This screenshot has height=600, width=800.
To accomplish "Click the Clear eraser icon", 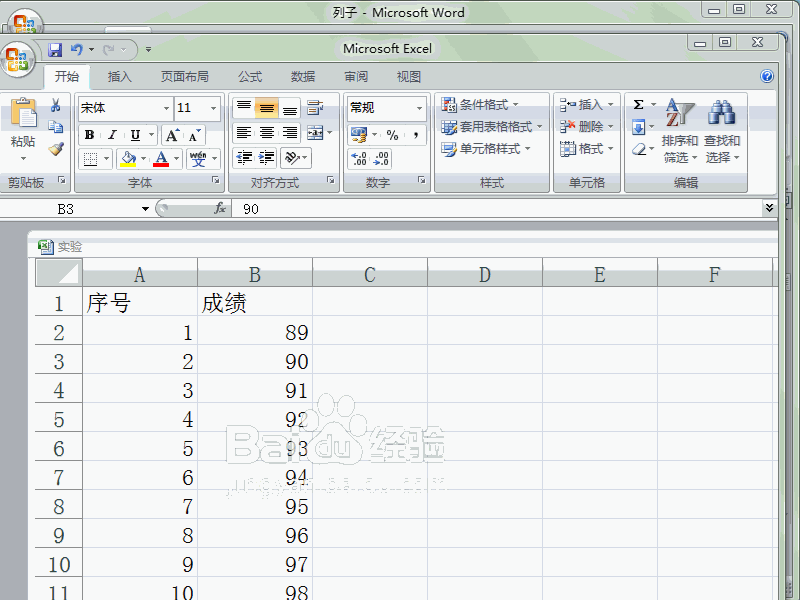I will click(x=639, y=149).
